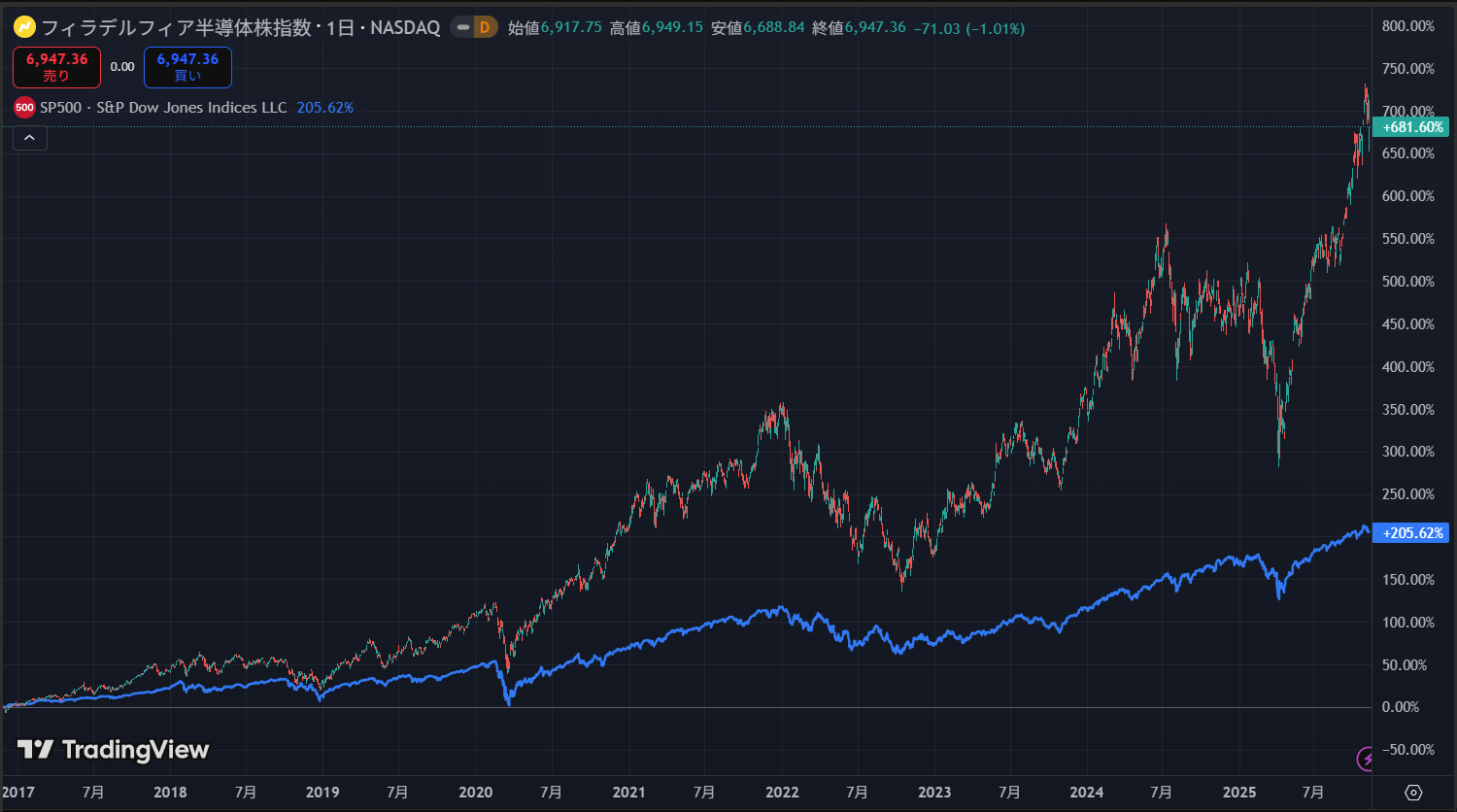Viewport: 1457px width, 812px height.
Task: Click the TradingView logo watermark
Action: pyautogui.click(x=113, y=750)
